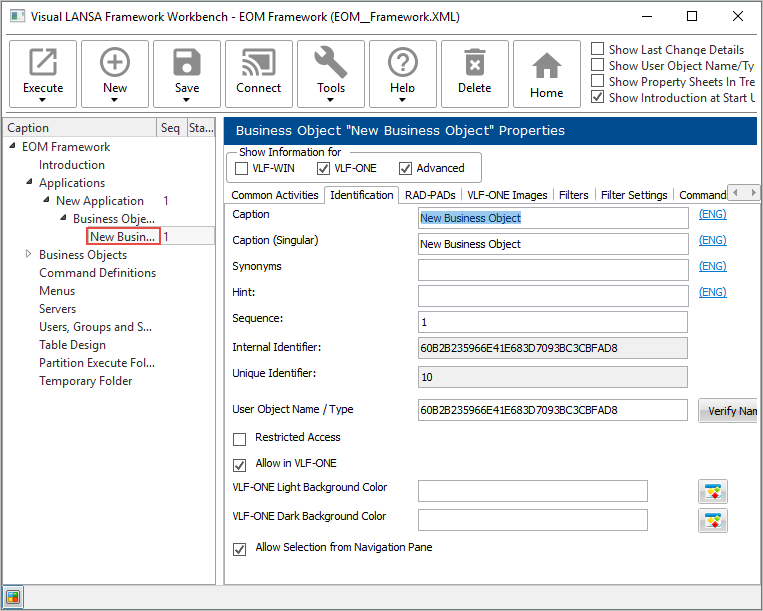Collapse the New Application tree node

[46, 201]
